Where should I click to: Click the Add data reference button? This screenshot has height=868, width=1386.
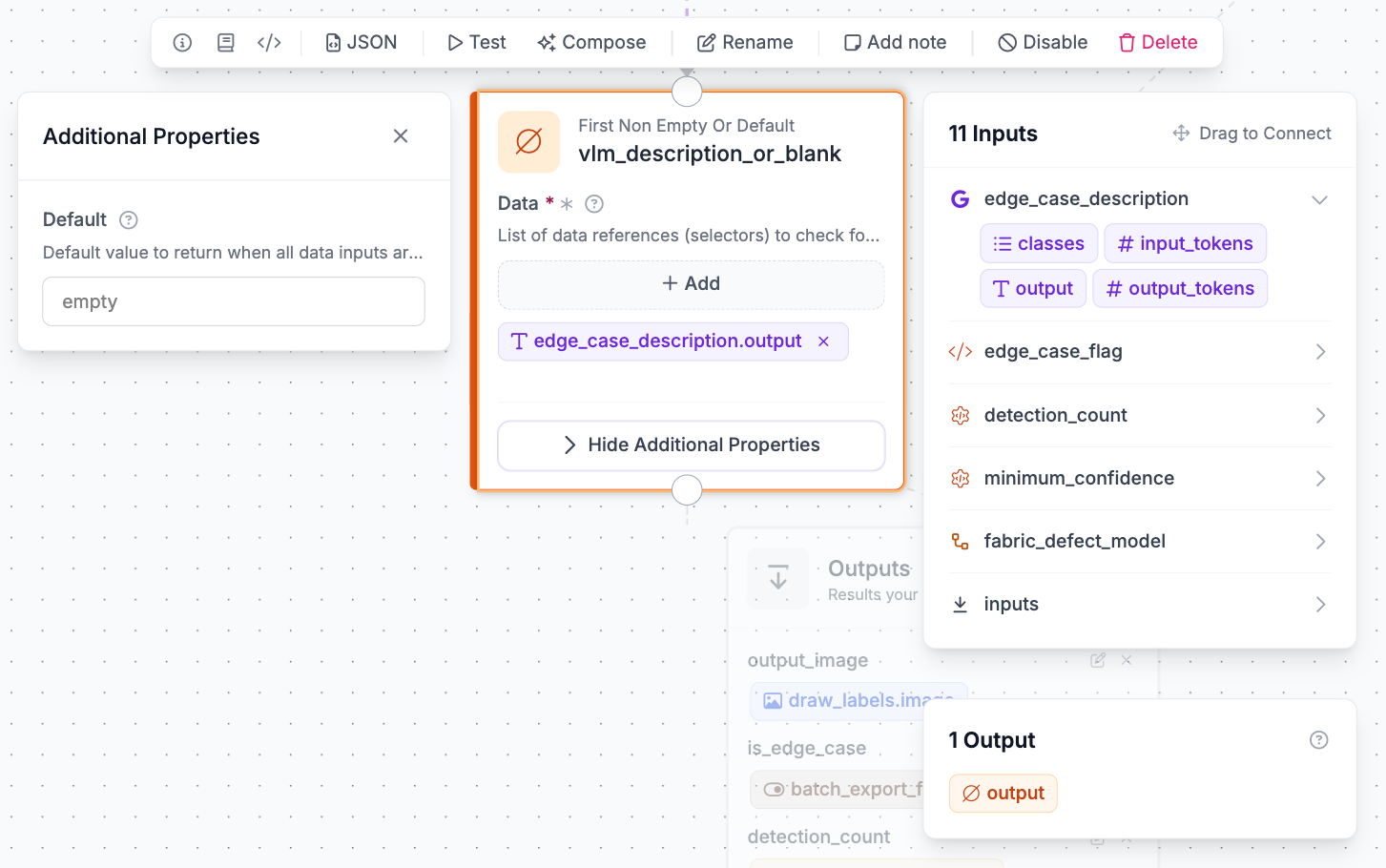pos(692,284)
